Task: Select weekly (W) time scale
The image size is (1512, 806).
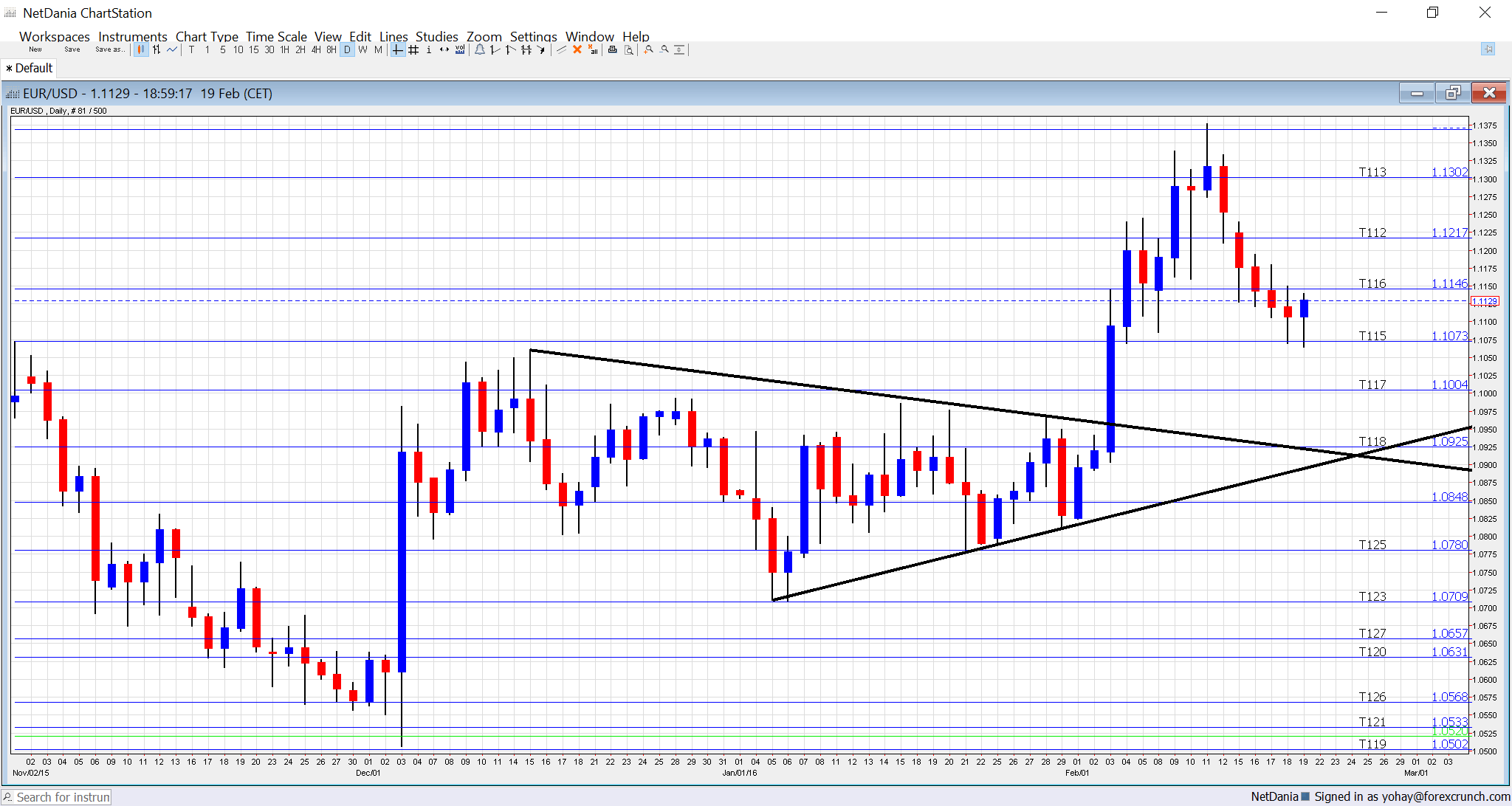Action: click(362, 49)
